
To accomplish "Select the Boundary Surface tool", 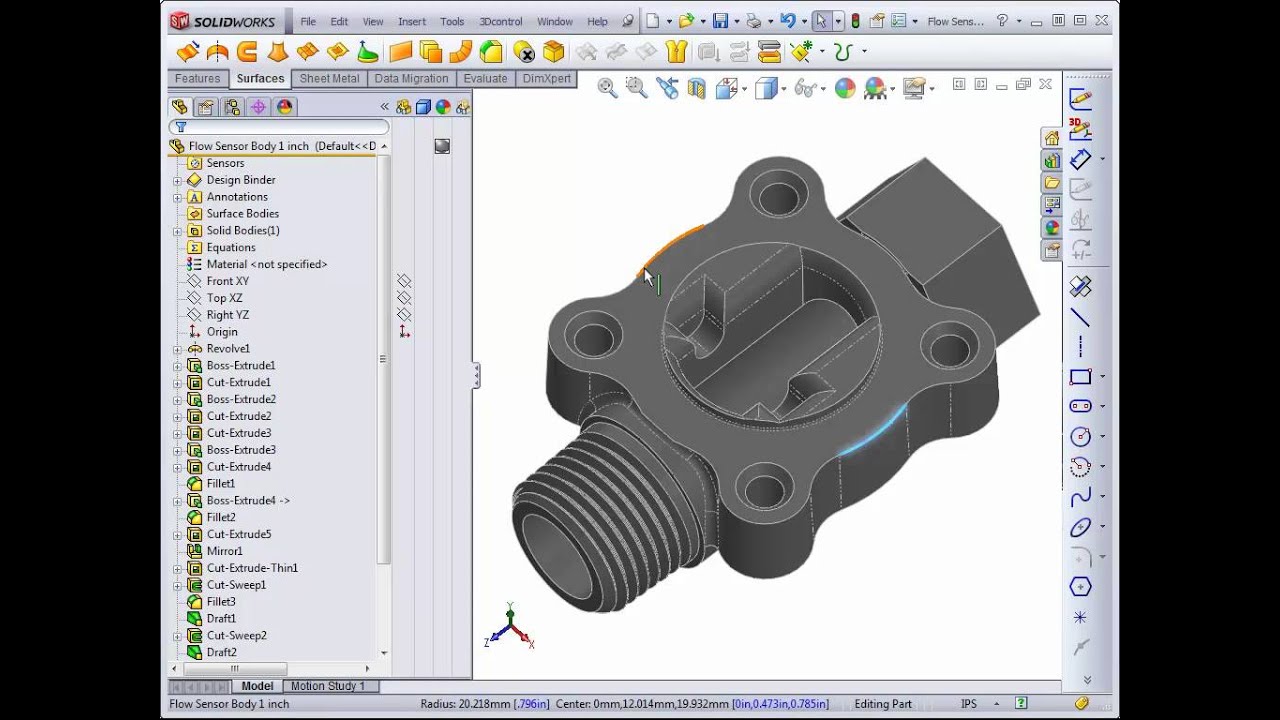I will tap(307, 52).
